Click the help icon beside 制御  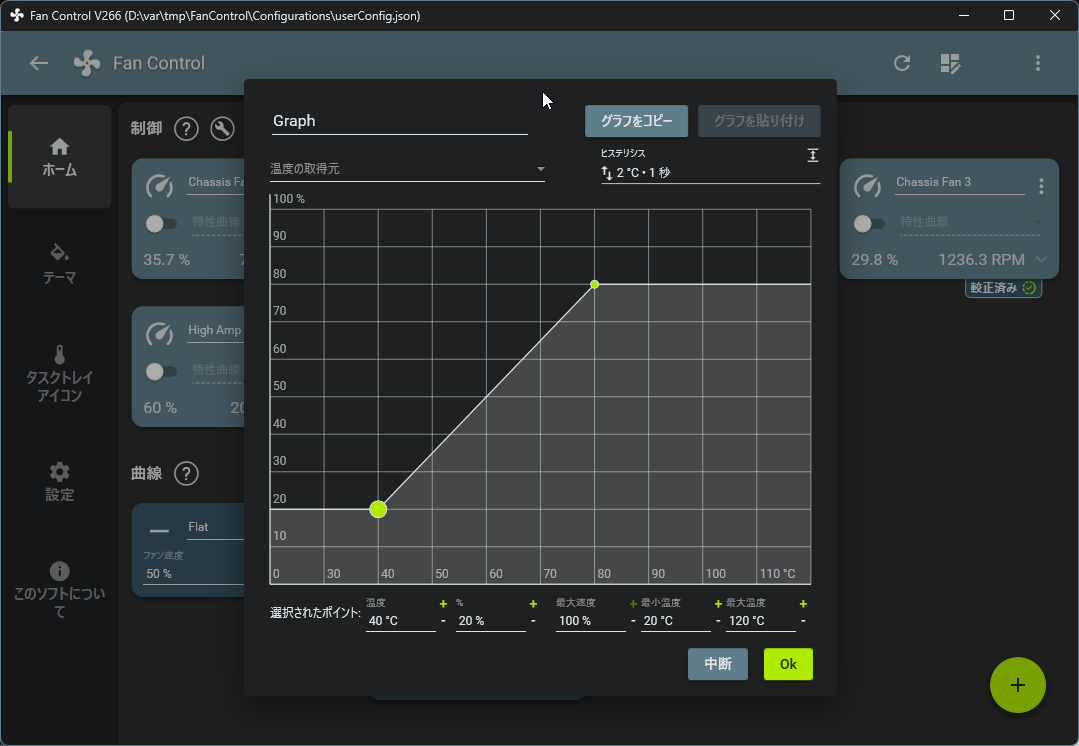tap(186, 129)
